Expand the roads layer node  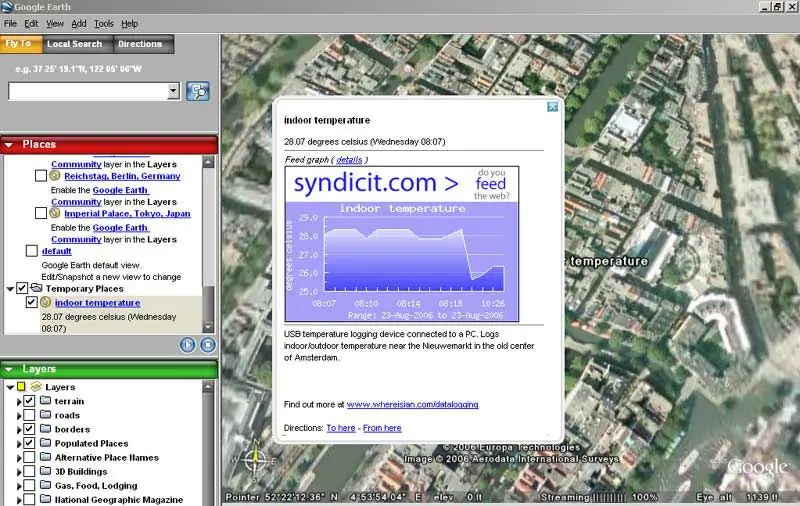[19, 416]
